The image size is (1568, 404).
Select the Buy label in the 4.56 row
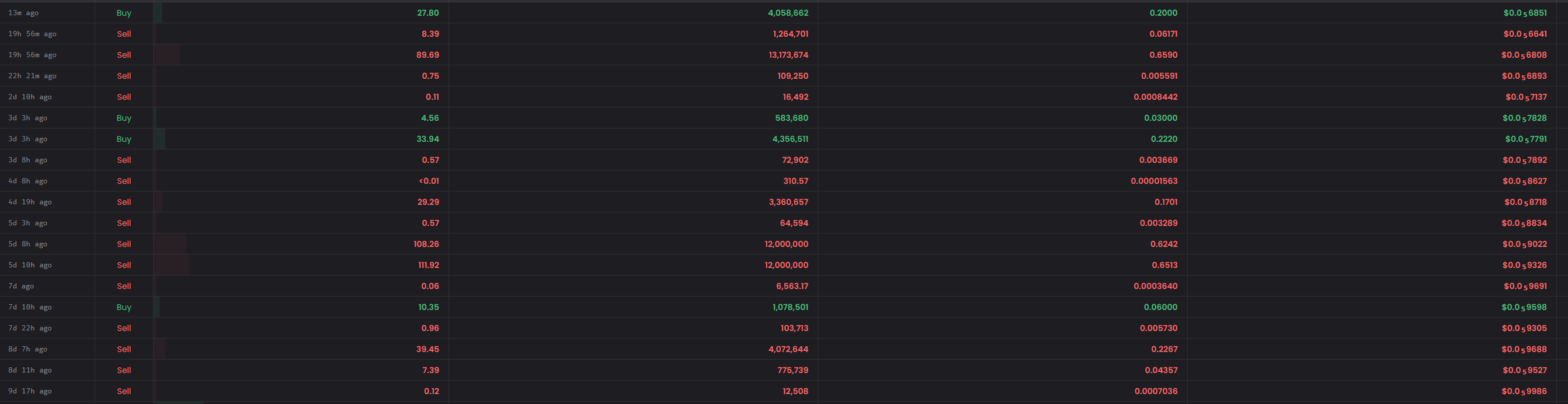[x=124, y=118]
